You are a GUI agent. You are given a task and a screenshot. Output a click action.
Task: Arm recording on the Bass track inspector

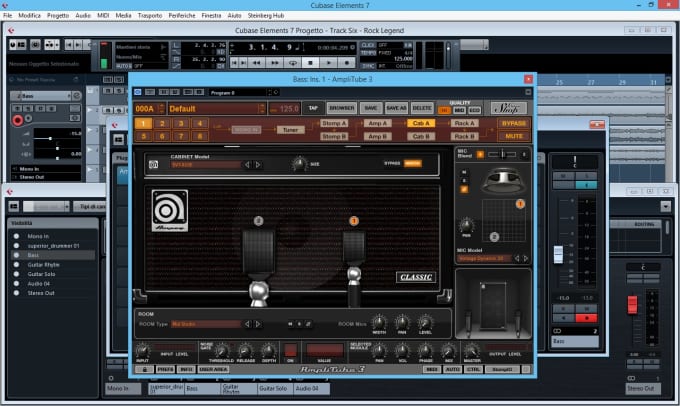coord(18,120)
